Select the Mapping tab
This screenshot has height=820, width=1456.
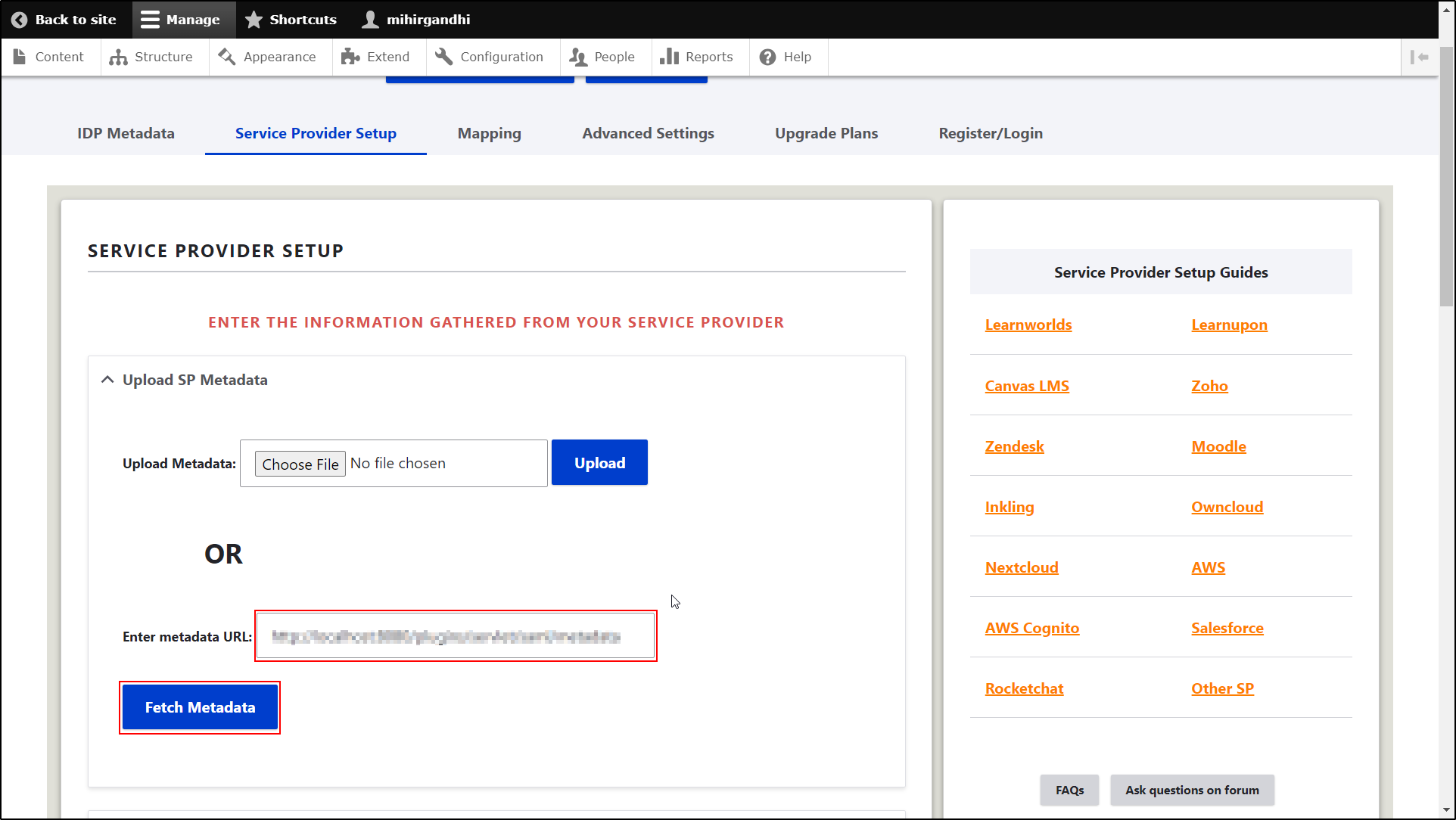pos(489,133)
